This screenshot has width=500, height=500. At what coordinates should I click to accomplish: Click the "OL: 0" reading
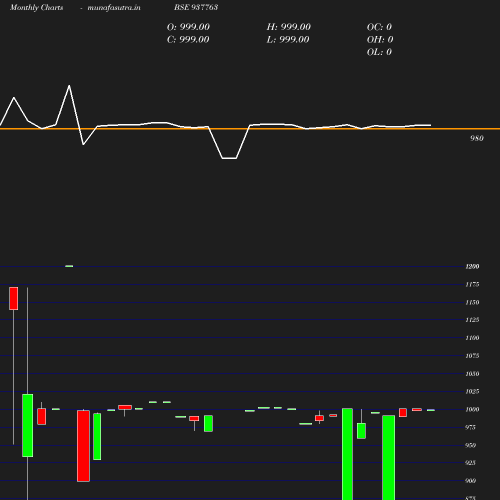(379, 52)
